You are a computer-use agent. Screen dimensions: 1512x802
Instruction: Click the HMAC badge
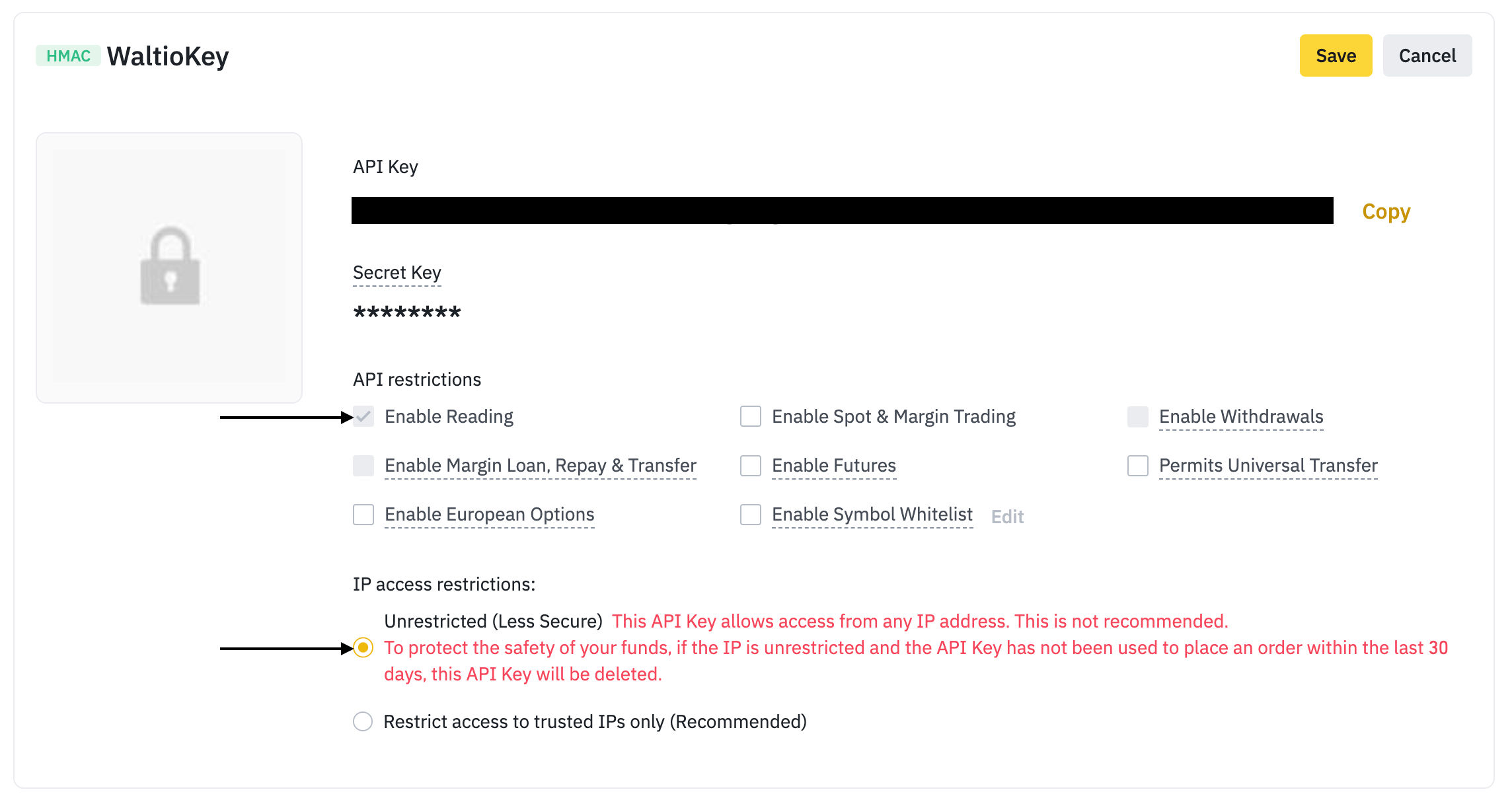coord(68,56)
